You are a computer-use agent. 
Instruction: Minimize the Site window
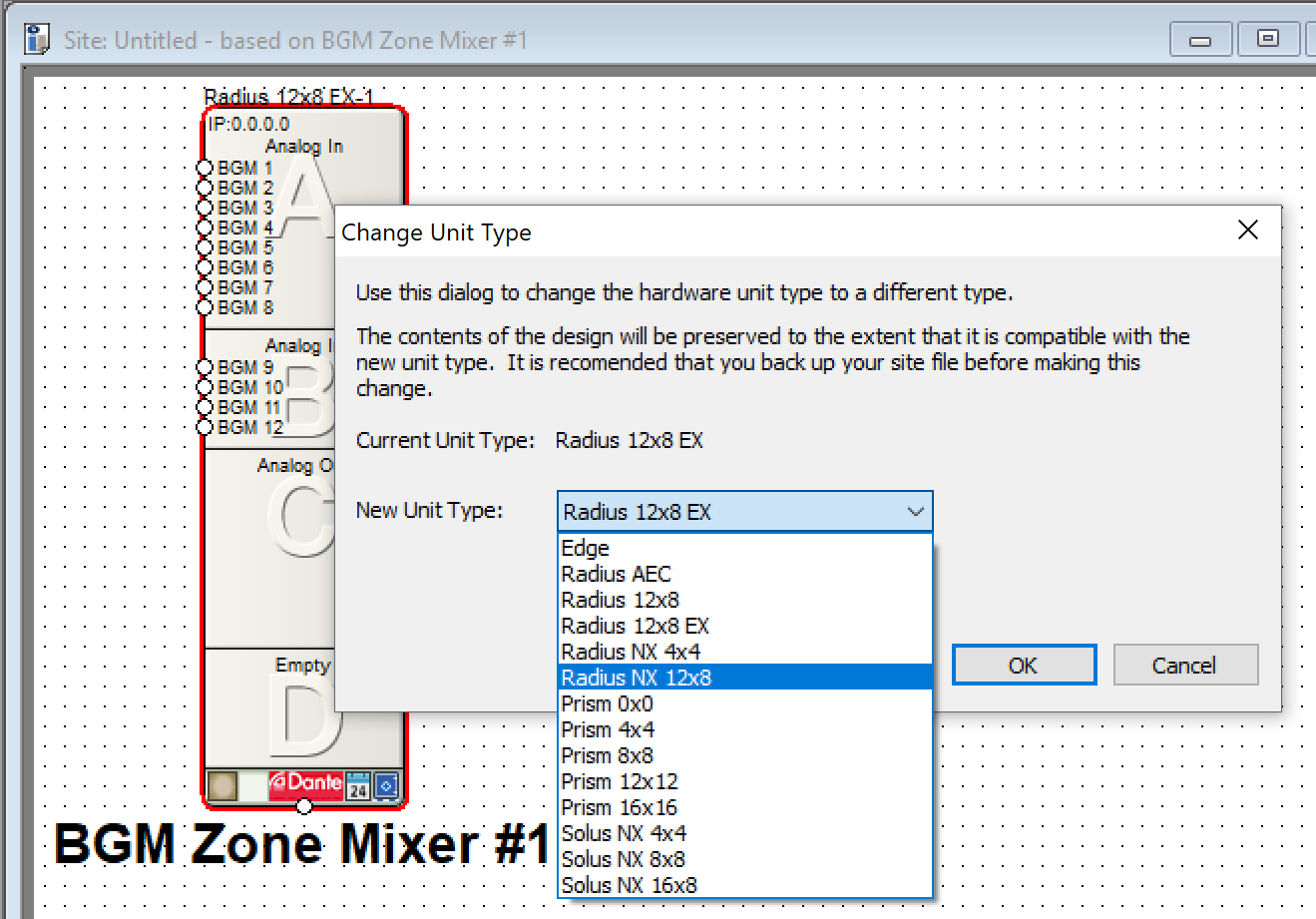point(1200,40)
